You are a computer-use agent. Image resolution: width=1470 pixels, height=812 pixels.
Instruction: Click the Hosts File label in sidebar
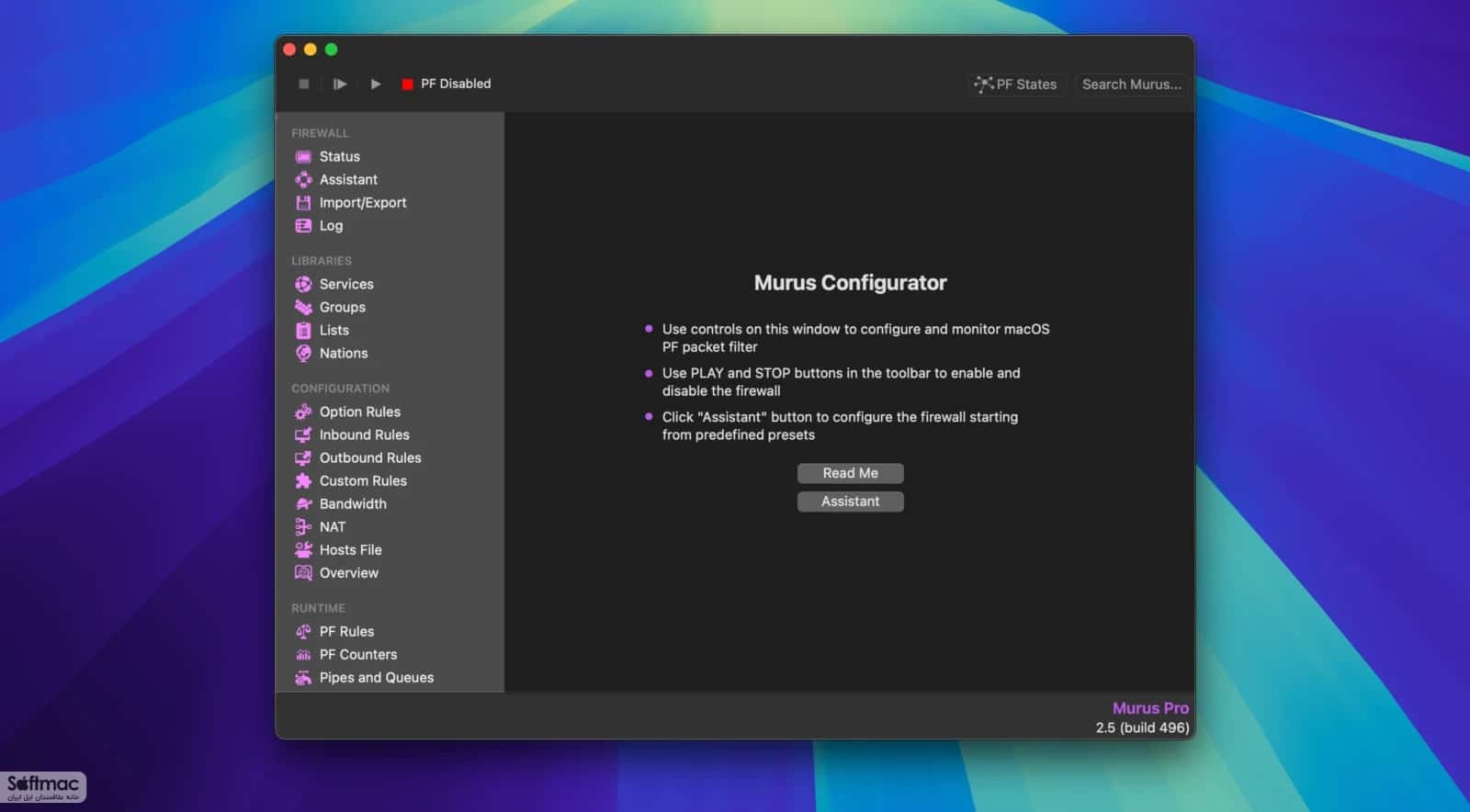351,550
